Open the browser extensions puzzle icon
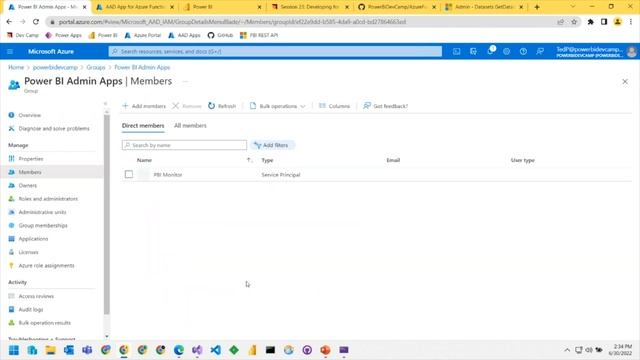The image size is (640, 360). click(x=590, y=22)
